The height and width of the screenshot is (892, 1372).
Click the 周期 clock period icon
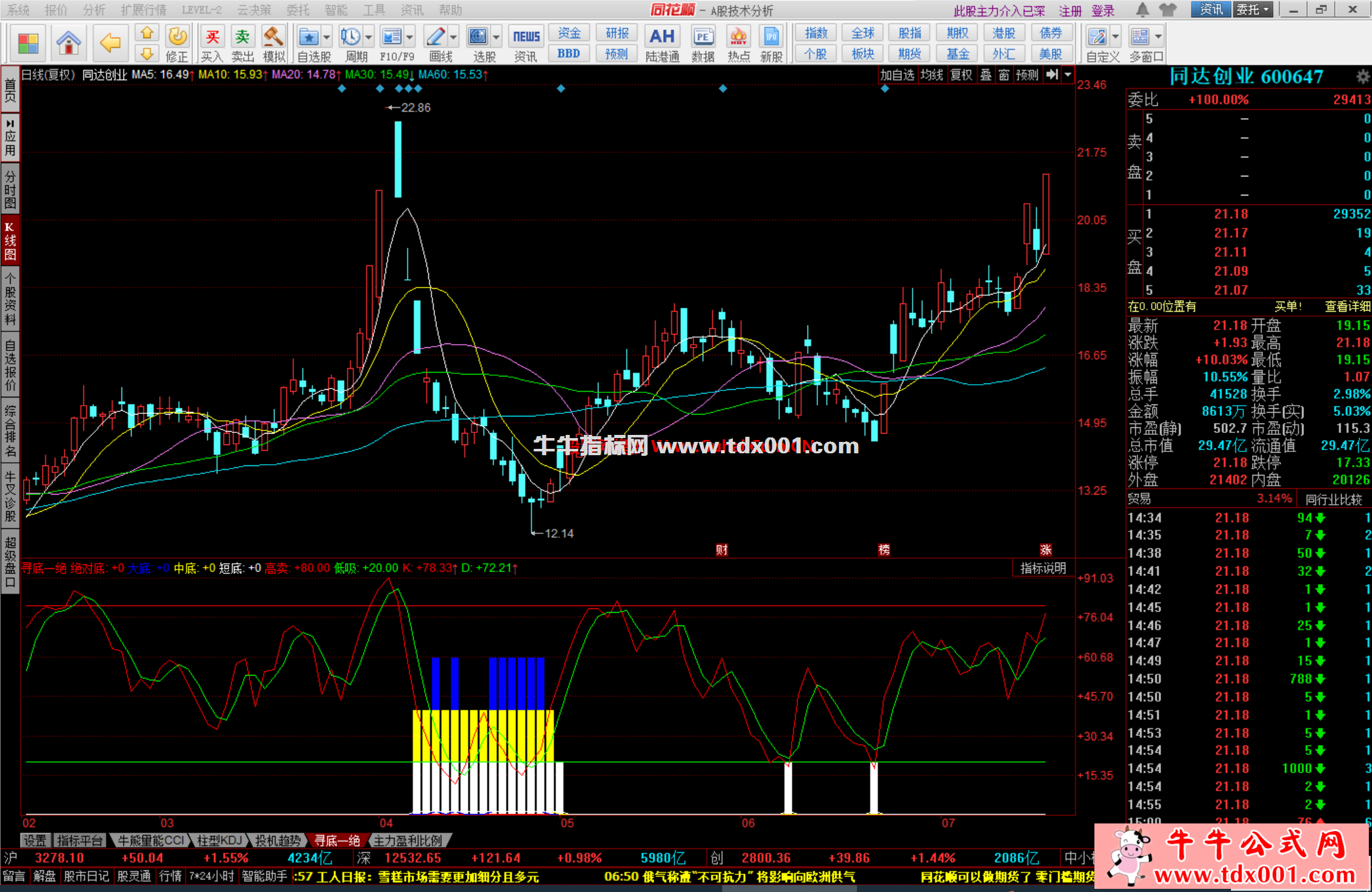349,37
